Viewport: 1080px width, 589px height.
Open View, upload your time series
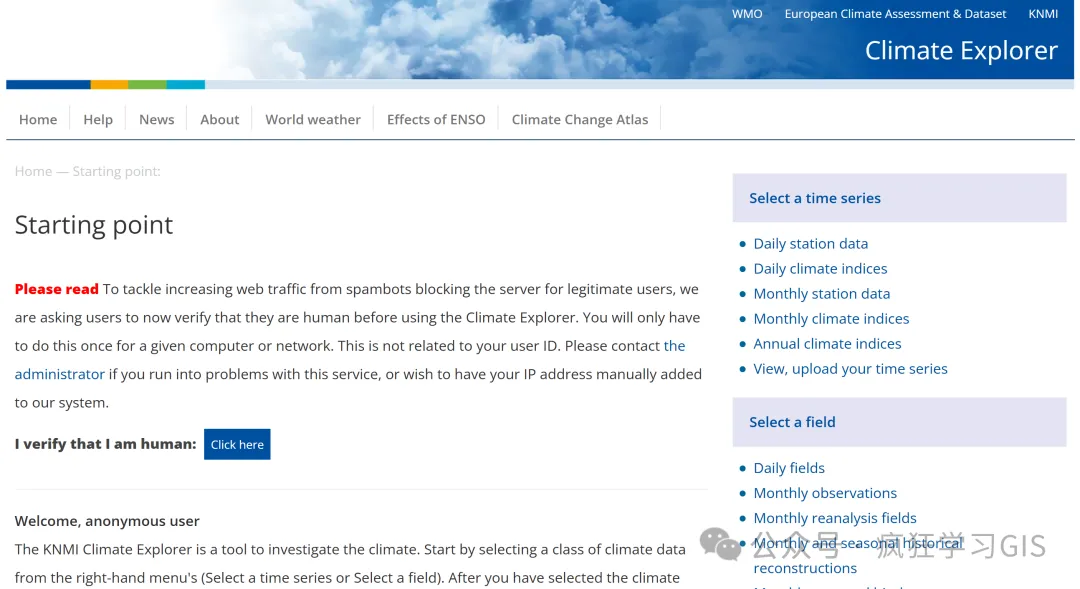pos(850,368)
